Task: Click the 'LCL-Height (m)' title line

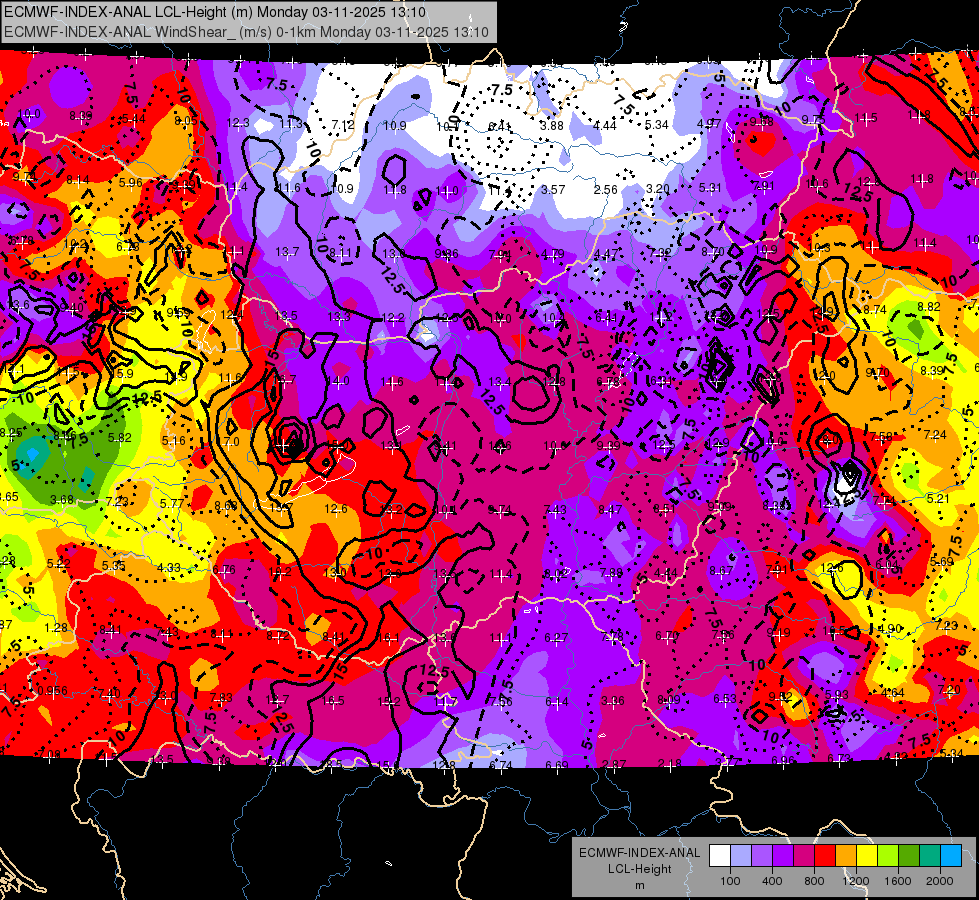Action: [x=215, y=12]
